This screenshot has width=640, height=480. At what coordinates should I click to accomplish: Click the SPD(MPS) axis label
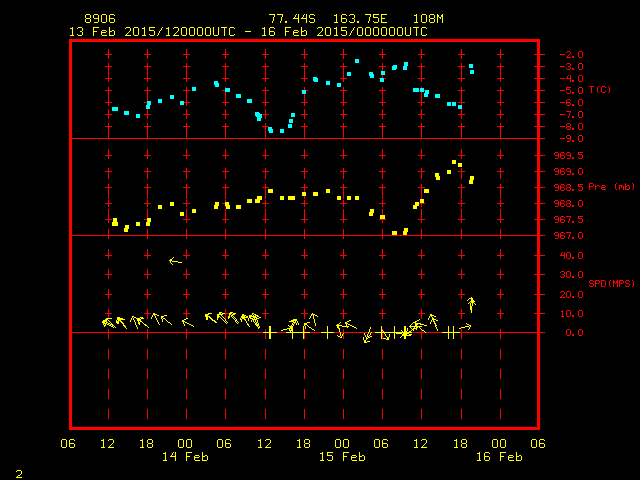click(611, 283)
